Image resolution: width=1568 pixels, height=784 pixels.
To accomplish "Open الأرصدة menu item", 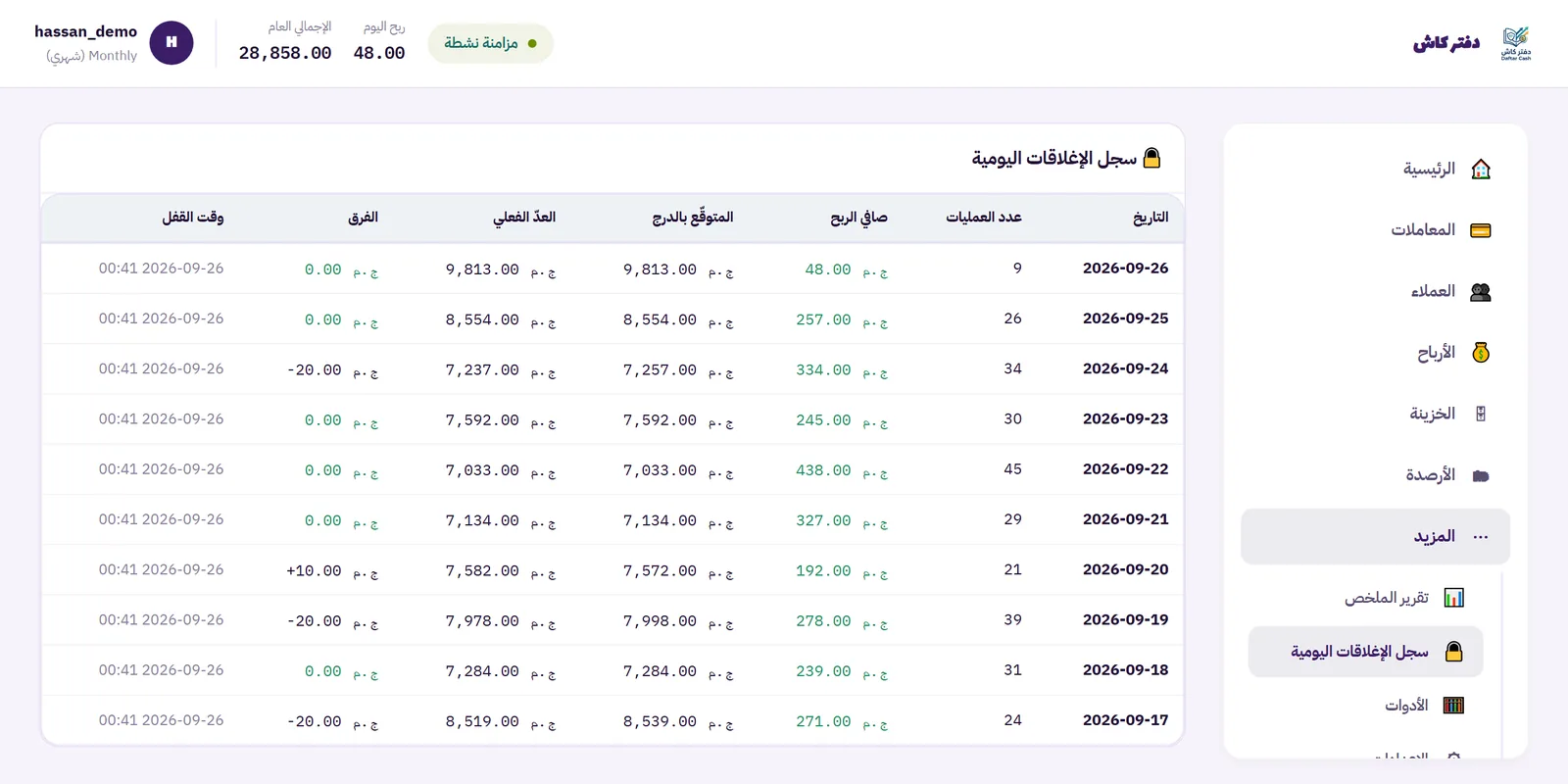I will [1376, 475].
